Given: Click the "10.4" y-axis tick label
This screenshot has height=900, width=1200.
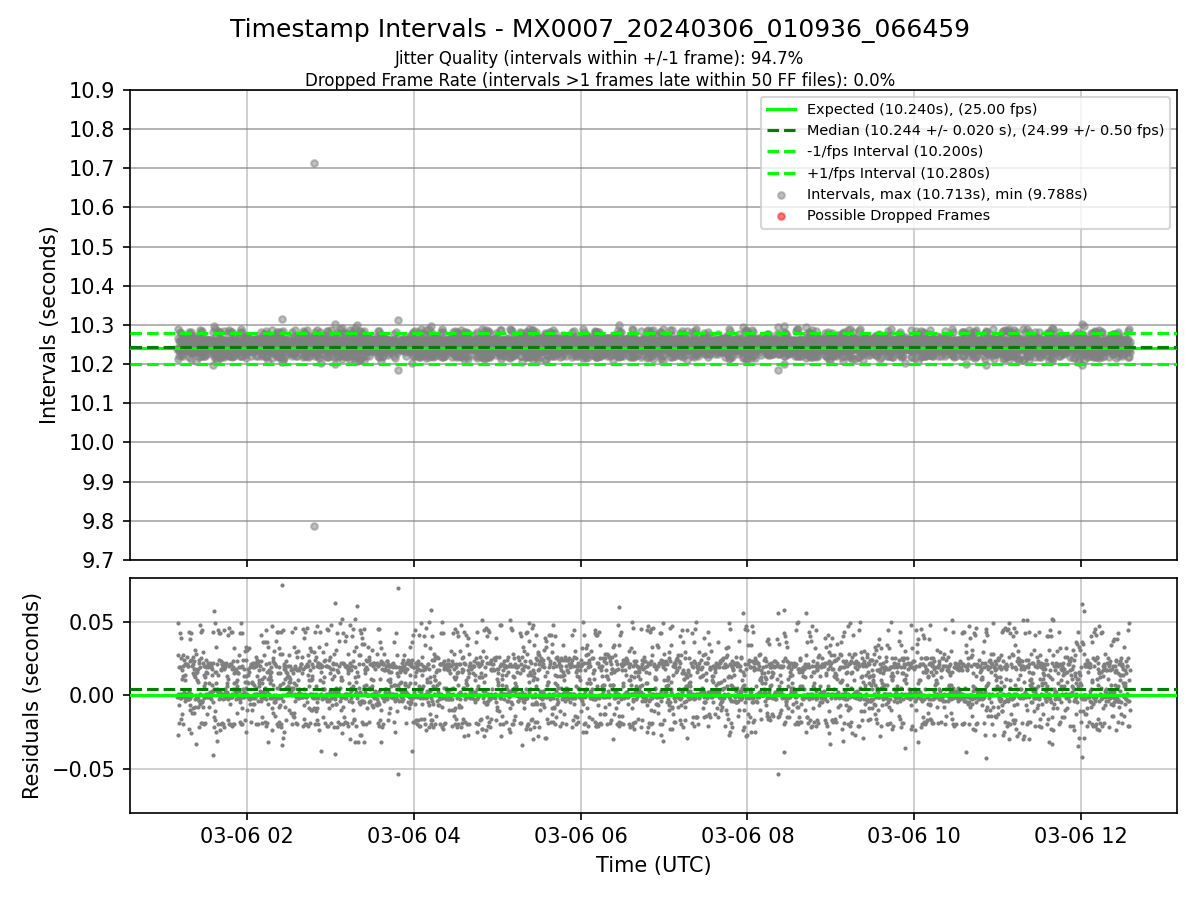Looking at the screenshot, I should point(93,286).
